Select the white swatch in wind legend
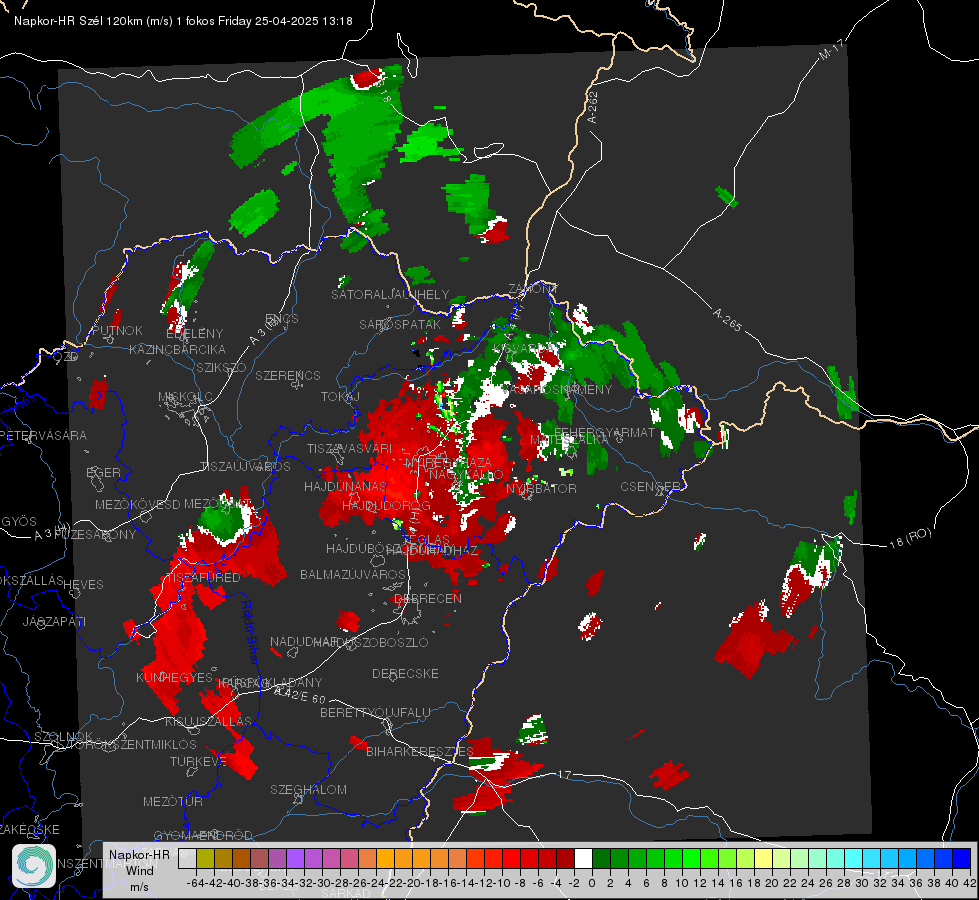This screenshot has width=979, height=900. (583, 859)
